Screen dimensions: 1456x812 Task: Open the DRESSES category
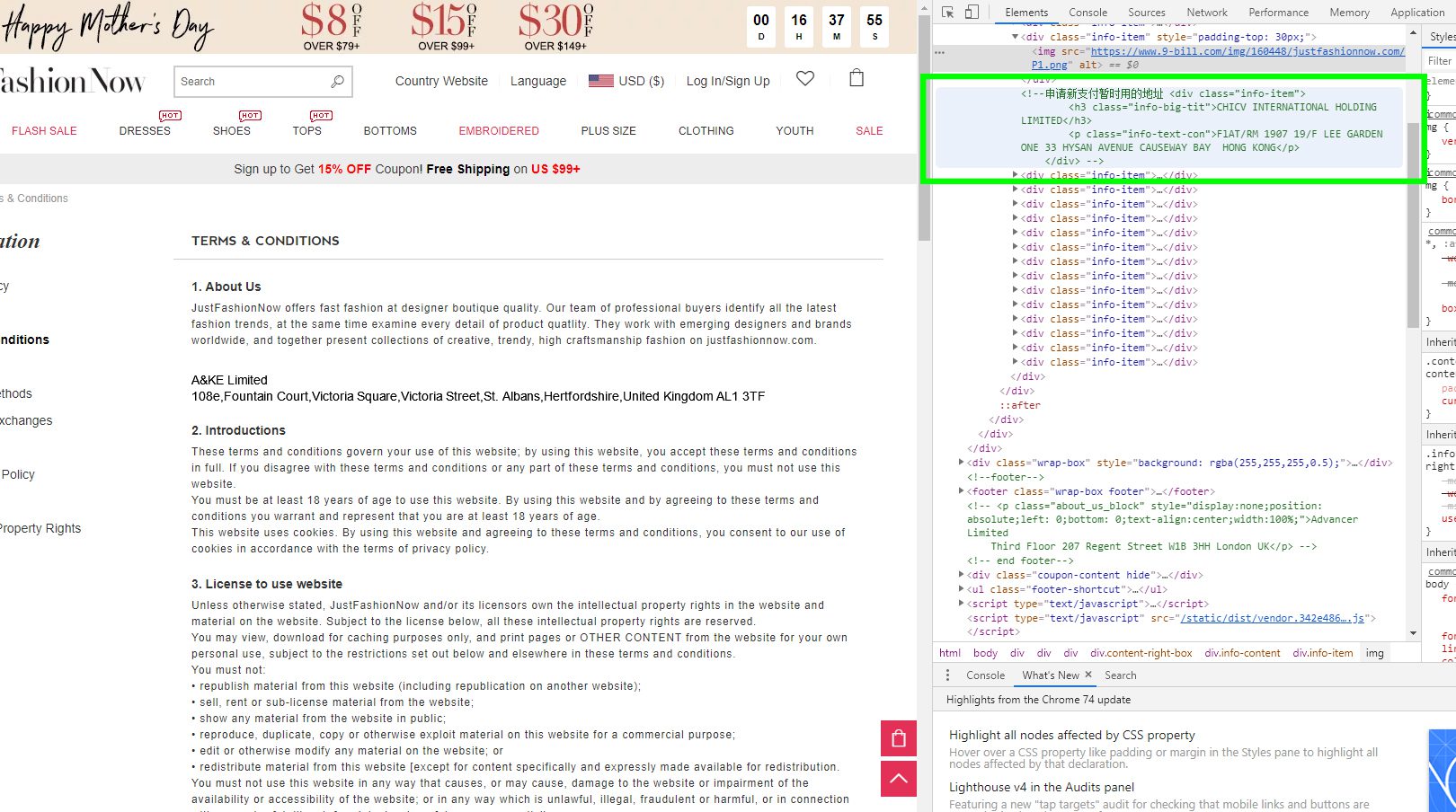click(x=145, y=131)
